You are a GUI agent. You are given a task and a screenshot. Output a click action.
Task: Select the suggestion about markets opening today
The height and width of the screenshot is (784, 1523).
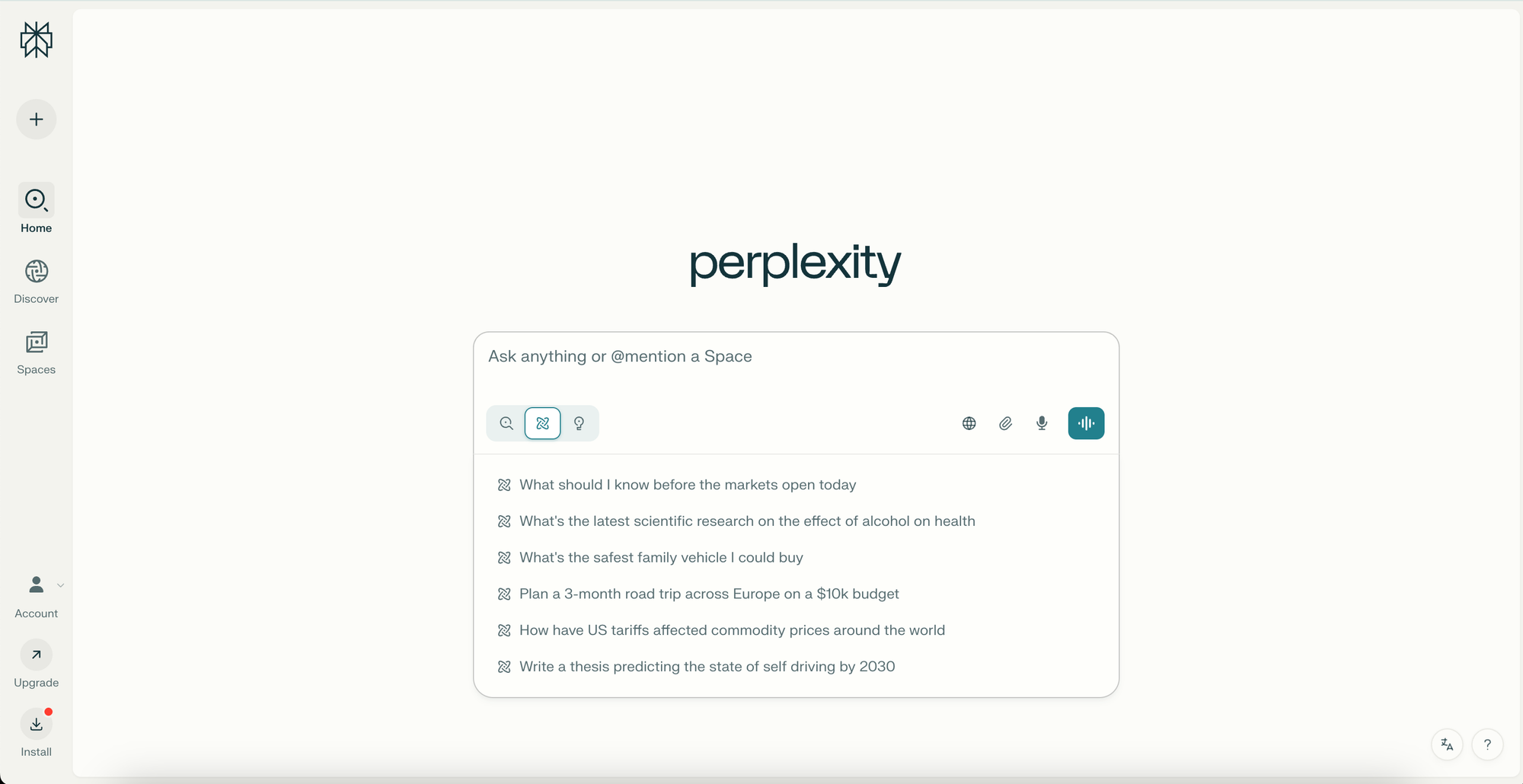[686, 484]
